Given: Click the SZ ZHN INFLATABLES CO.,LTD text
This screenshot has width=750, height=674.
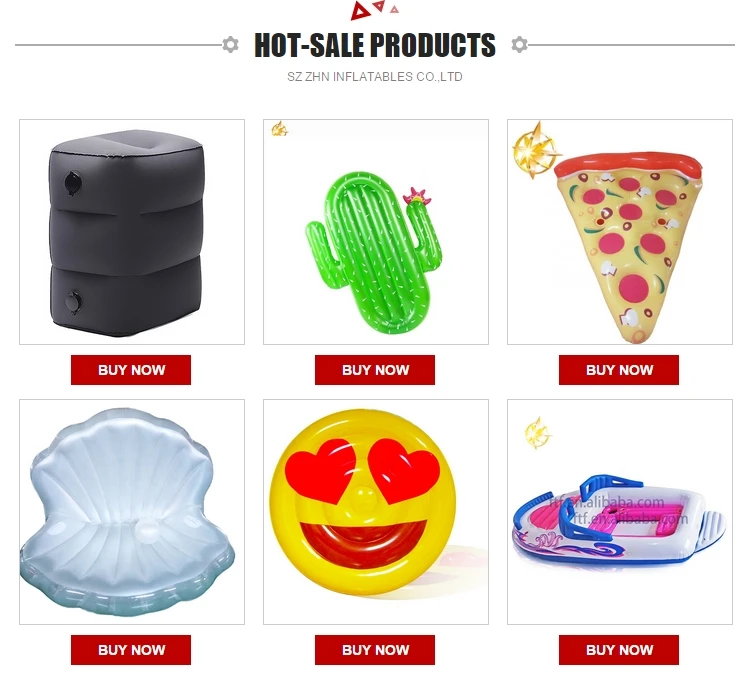Looking at the screenshot, I should (375, 77).
